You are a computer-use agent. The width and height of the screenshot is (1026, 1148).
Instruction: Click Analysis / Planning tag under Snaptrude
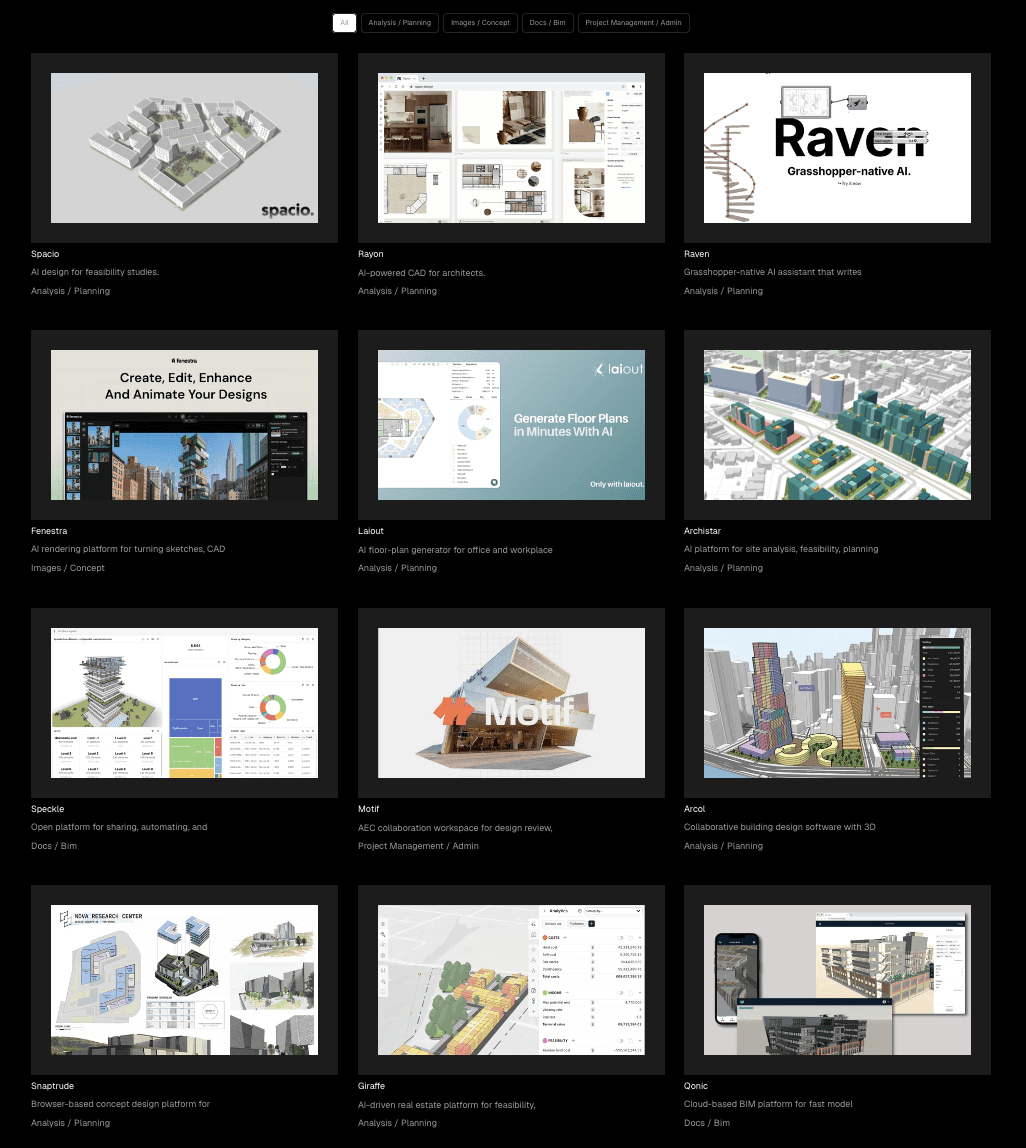click(70, 1123)
